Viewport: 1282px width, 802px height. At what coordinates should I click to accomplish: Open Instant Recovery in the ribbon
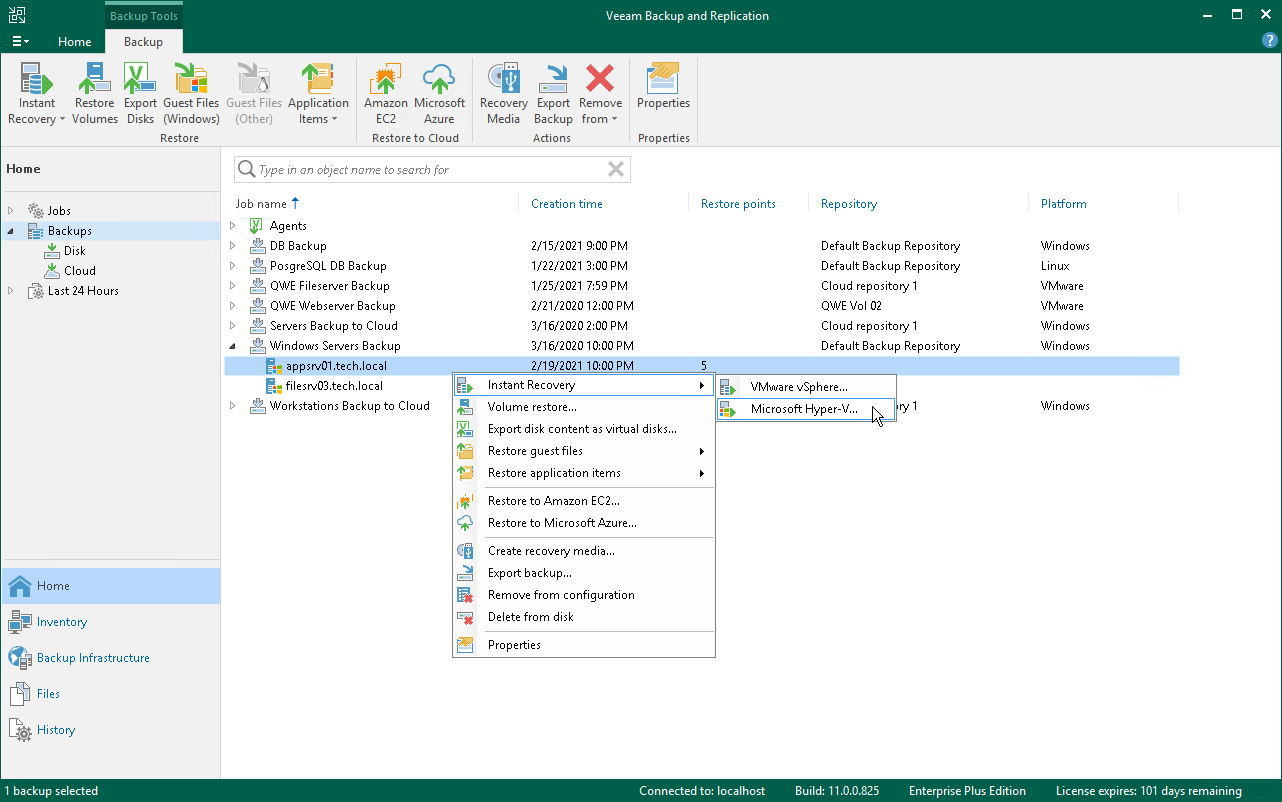tap(37, 94)
